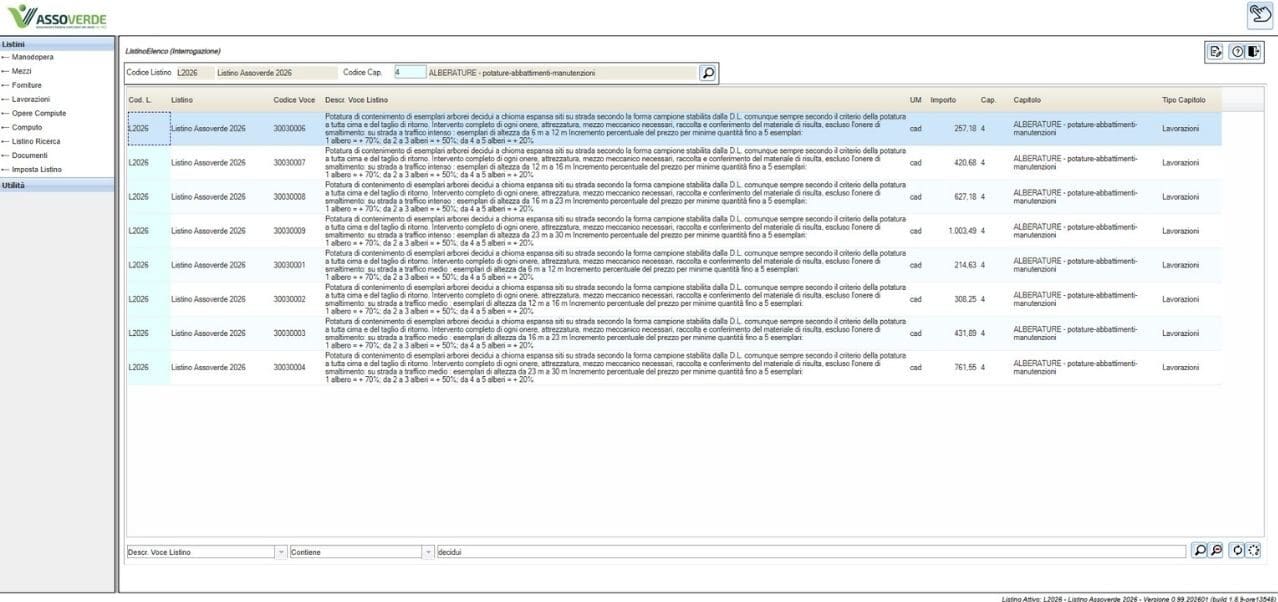Click magnifier next to ALBERATURE chapter field

coord(708,73)
